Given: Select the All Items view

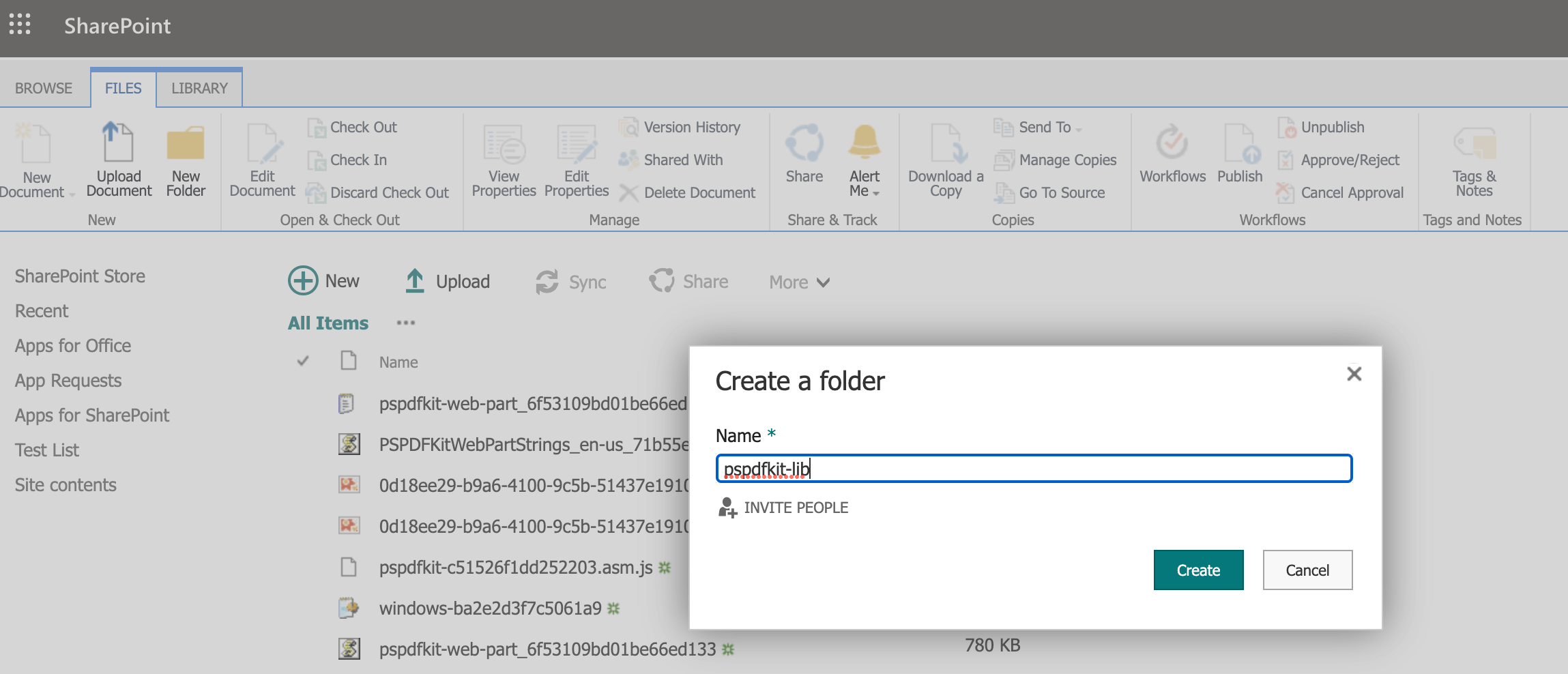Looking at the screenshot, I should 328,323.
